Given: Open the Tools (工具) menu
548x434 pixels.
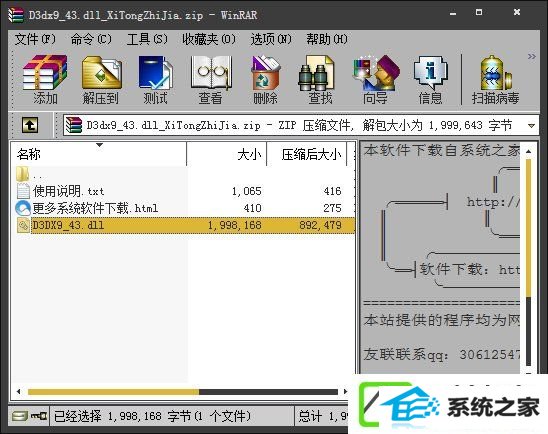Looking at the screenshot, I should (x=147, y=39).
